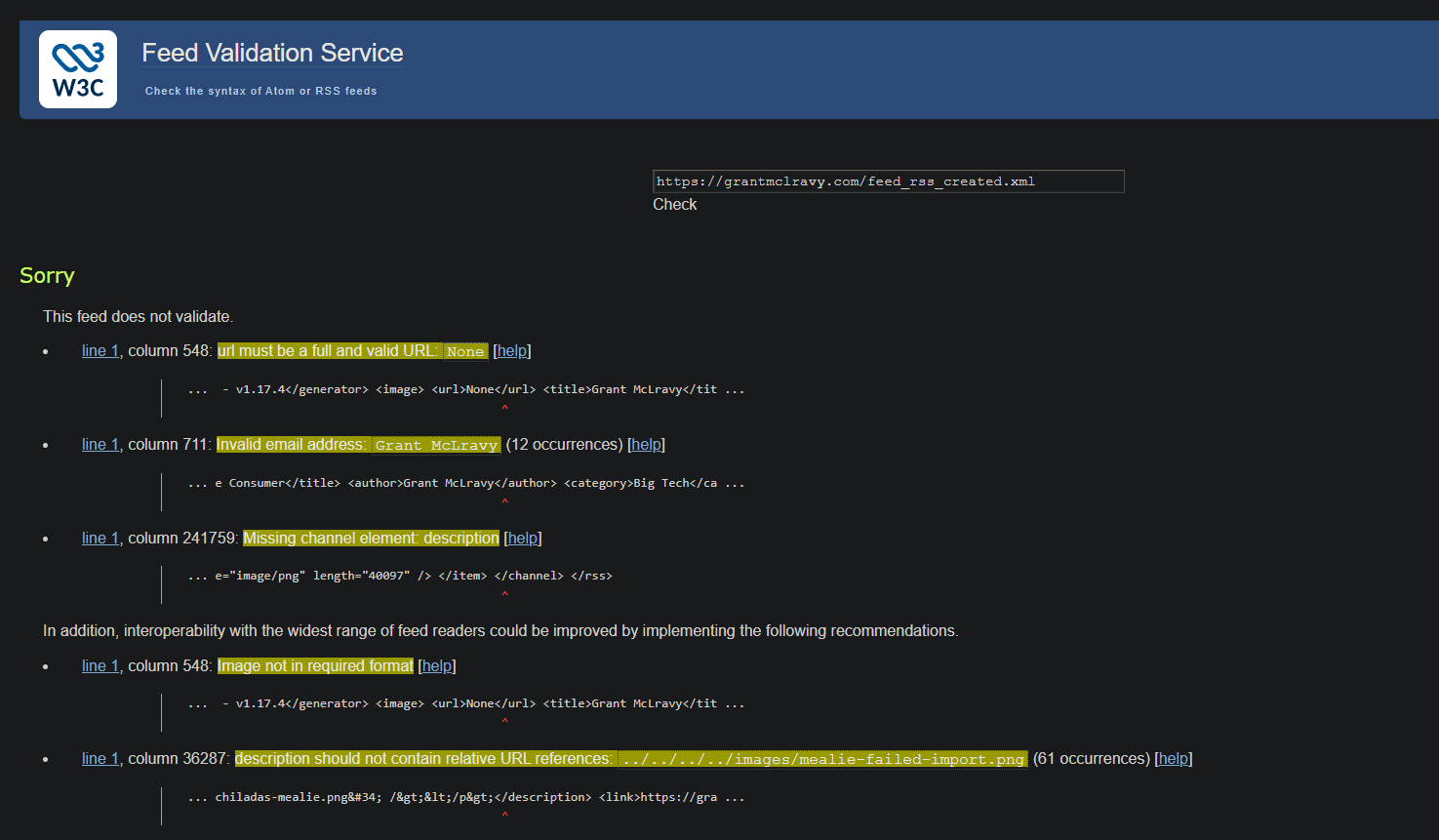Screen dimensions: 1439x840
Task: Focus the feed URL input field
Action: (888, 181)
